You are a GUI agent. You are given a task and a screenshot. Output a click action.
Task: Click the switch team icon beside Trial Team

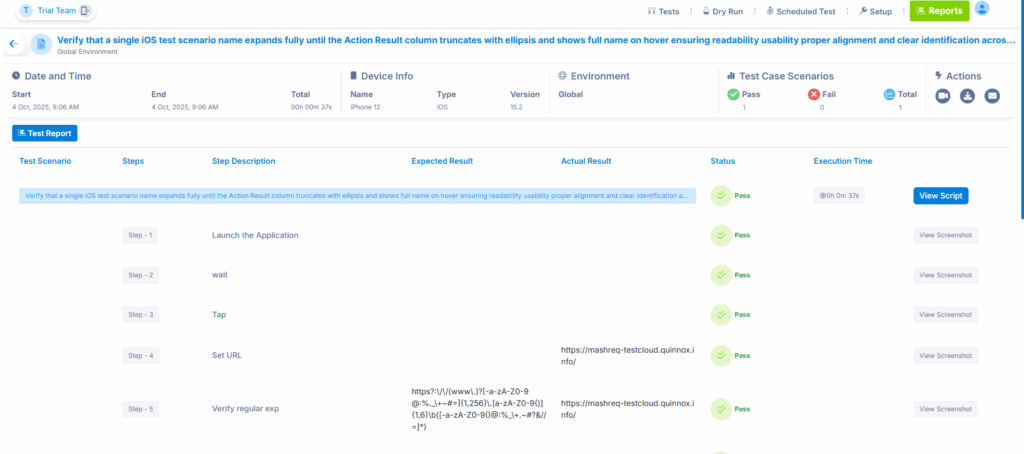tap(85, 11)
